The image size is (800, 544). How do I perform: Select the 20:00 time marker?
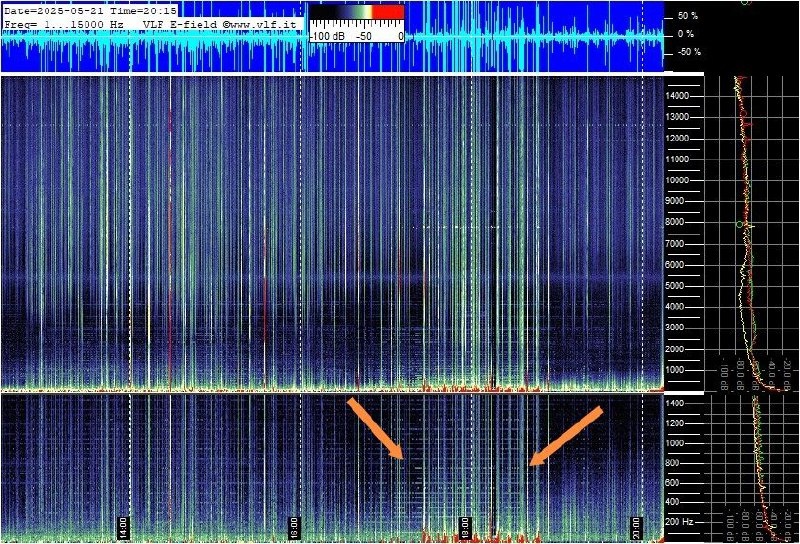(636, 528)
